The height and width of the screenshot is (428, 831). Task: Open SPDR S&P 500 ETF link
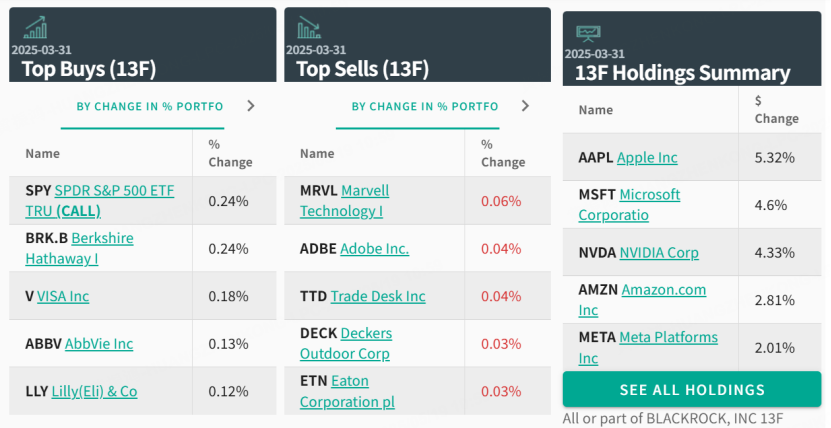click(x=114, y=190)
